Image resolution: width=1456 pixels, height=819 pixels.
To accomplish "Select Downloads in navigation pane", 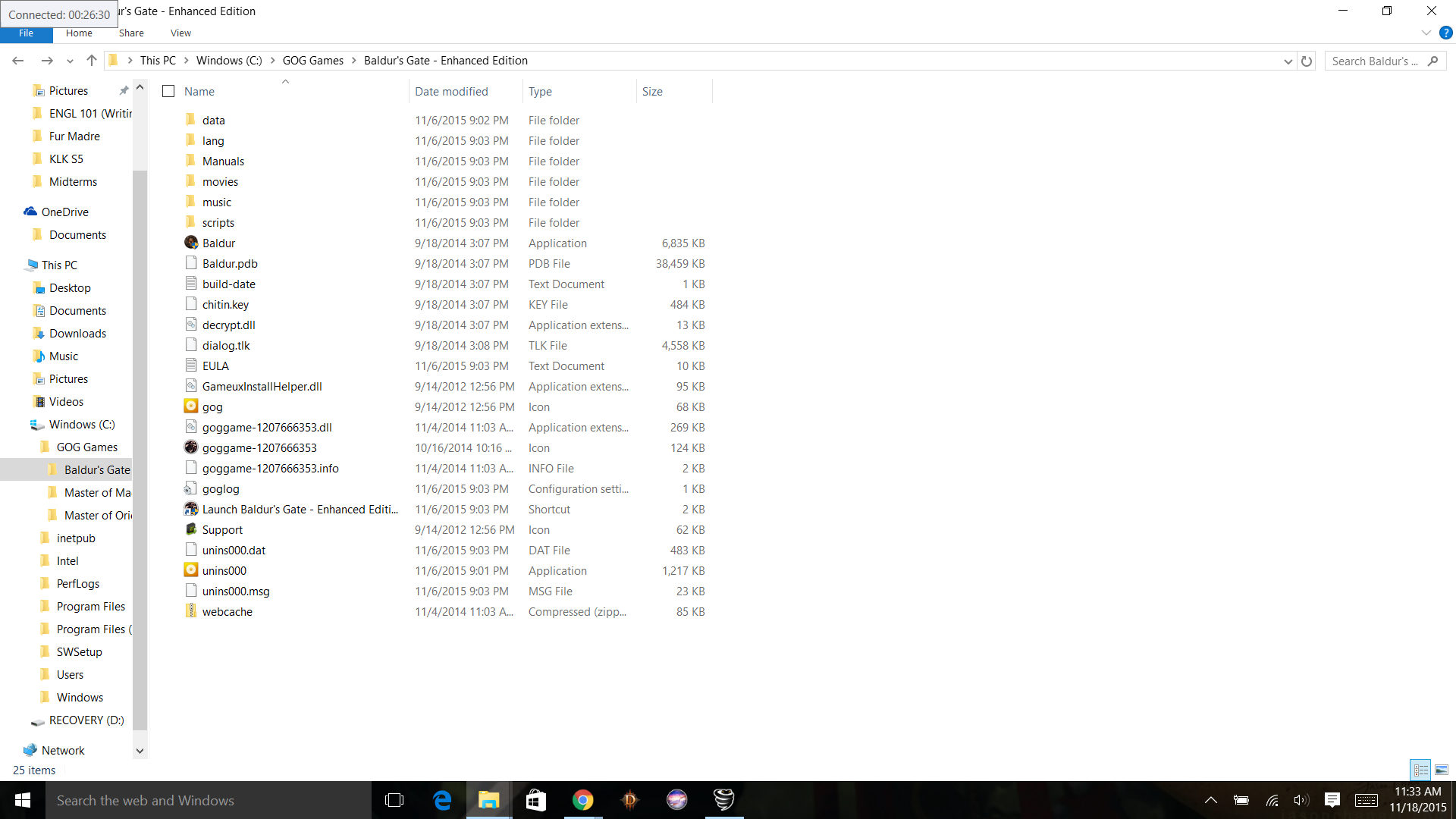I will [x=77, y=334].
